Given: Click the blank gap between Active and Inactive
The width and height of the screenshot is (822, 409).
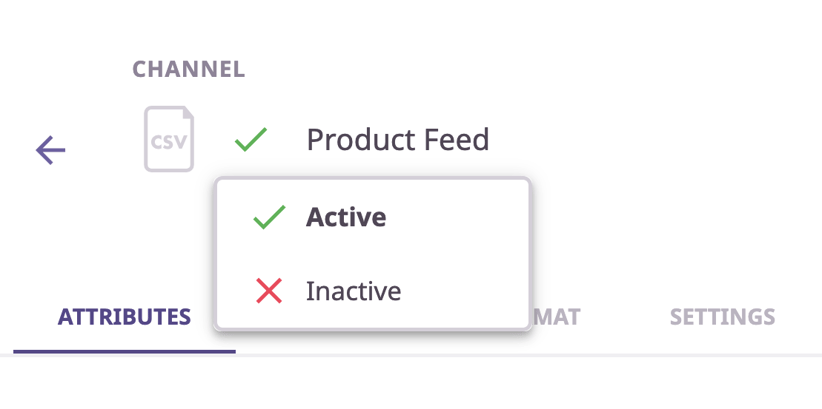Looking at the screenshot, I should pyautogui.click(x=372, y=254).
